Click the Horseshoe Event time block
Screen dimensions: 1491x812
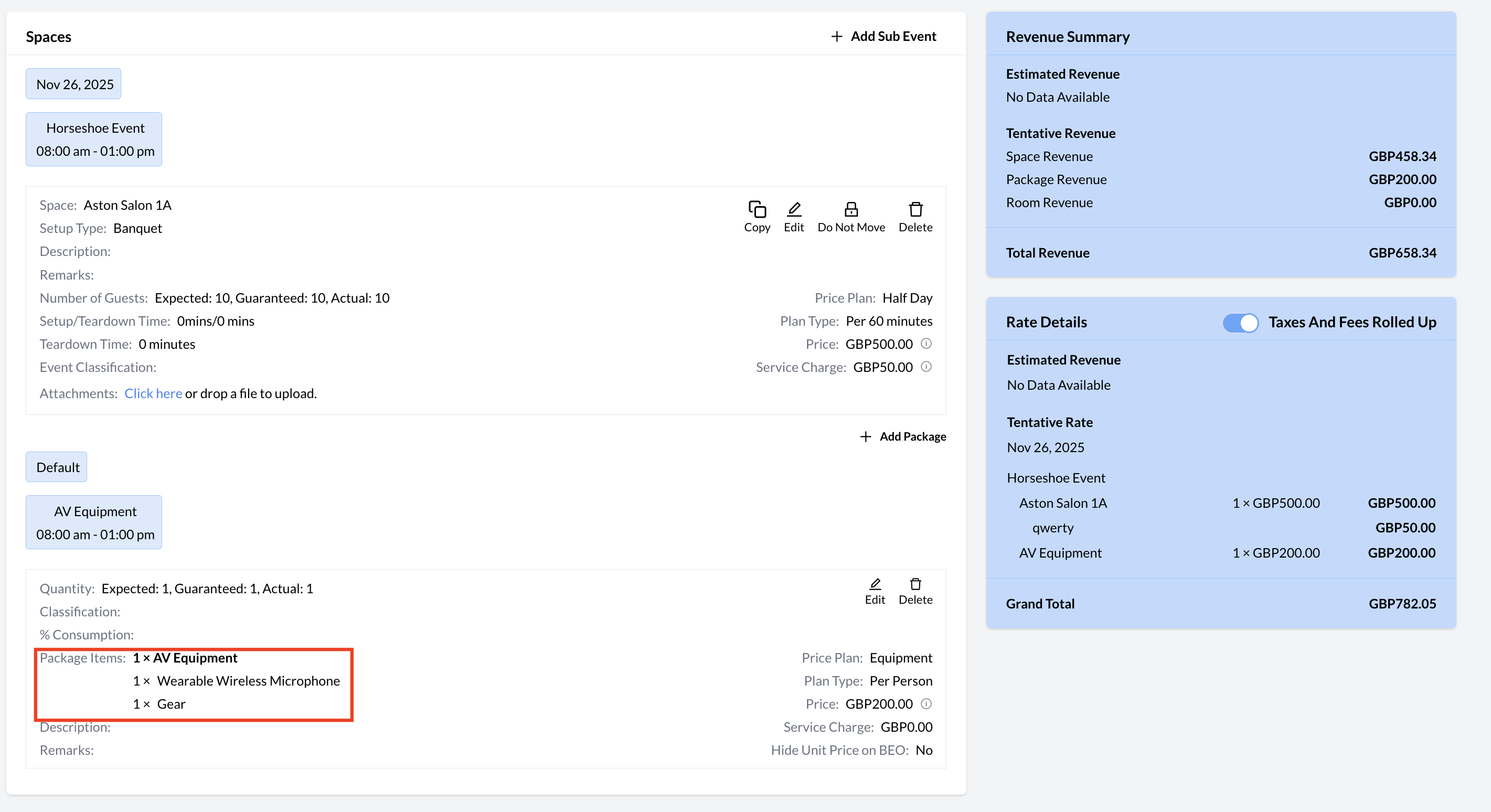tap(95, 140)
